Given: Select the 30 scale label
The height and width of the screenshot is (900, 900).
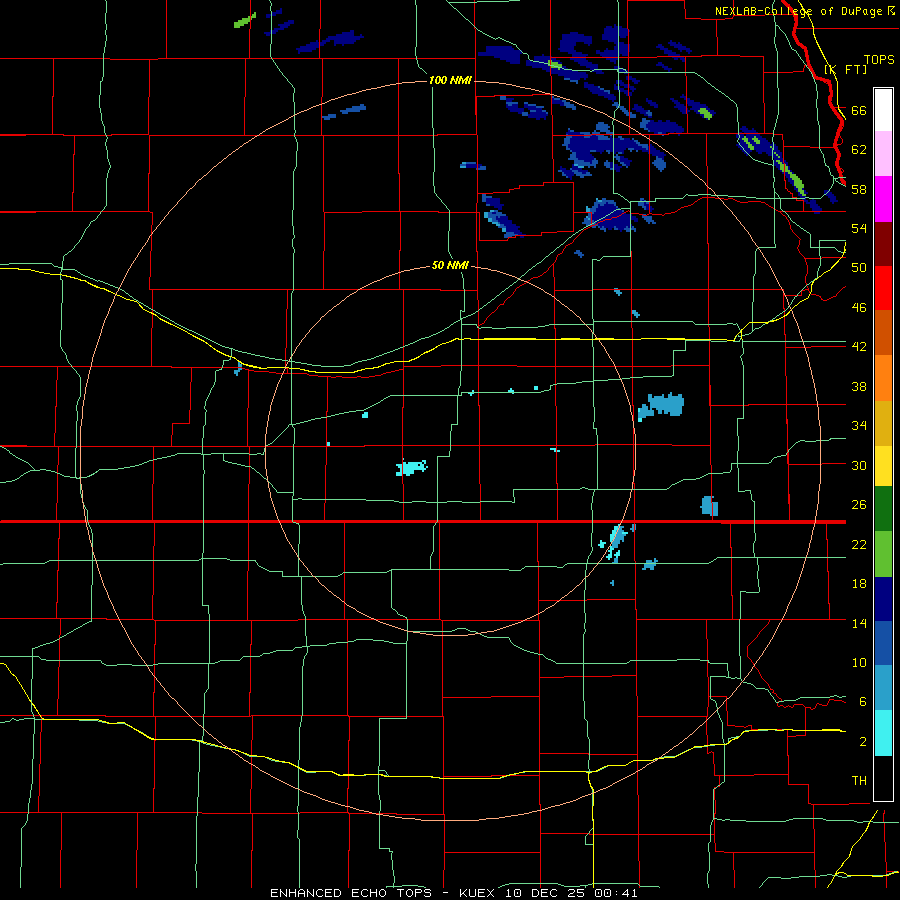Looking at the screenshot, I should pos(859,465).
